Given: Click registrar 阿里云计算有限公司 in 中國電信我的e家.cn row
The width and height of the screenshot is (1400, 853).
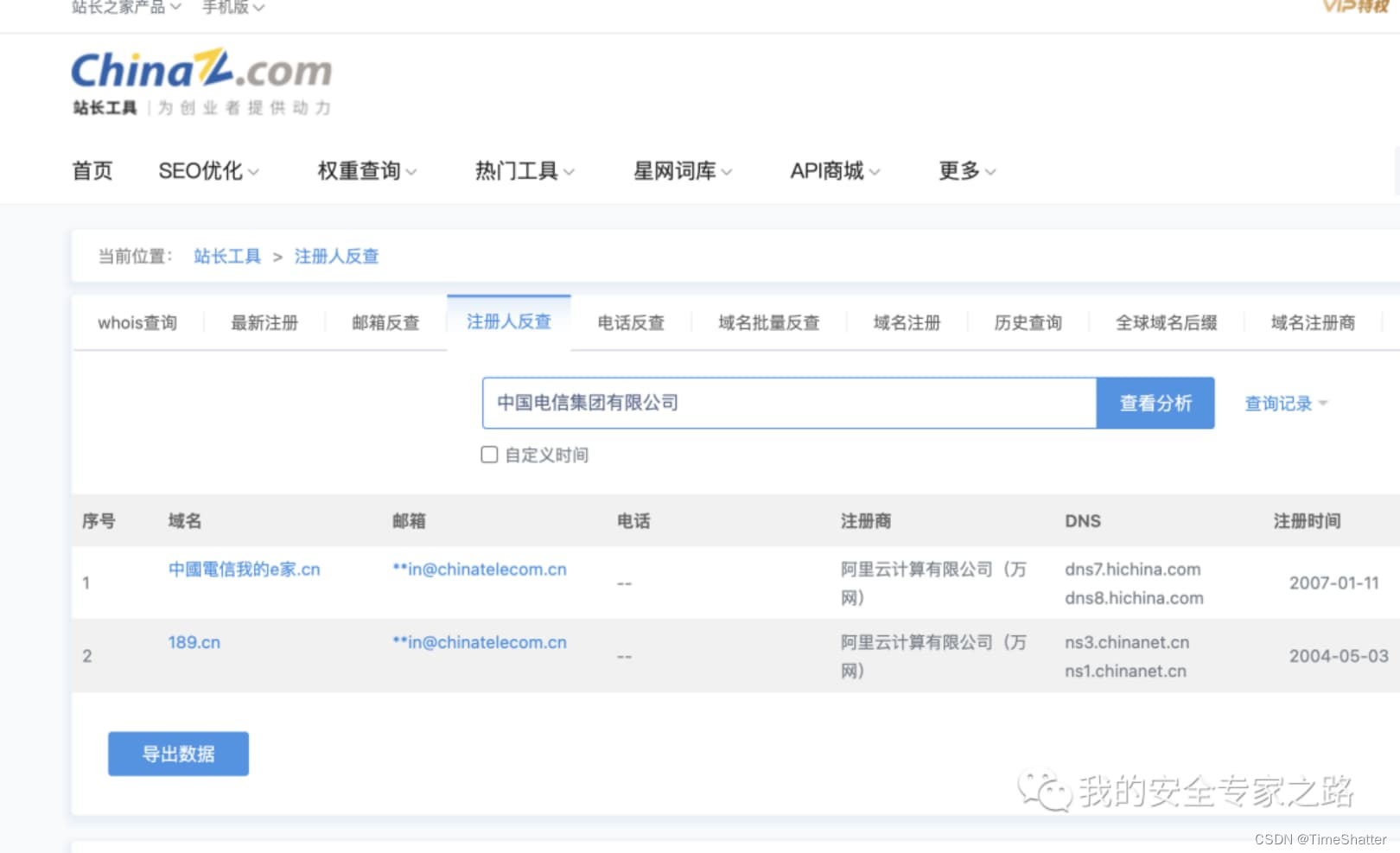Looking at the screenshot, I should point(933,583).
